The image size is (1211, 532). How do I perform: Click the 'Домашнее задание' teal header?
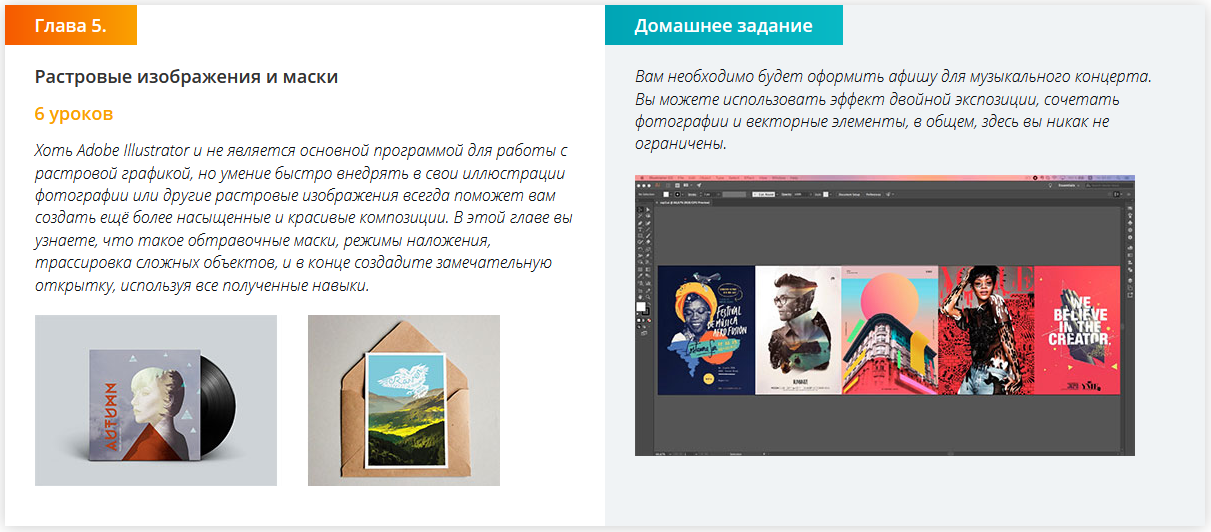click(723, 26)
